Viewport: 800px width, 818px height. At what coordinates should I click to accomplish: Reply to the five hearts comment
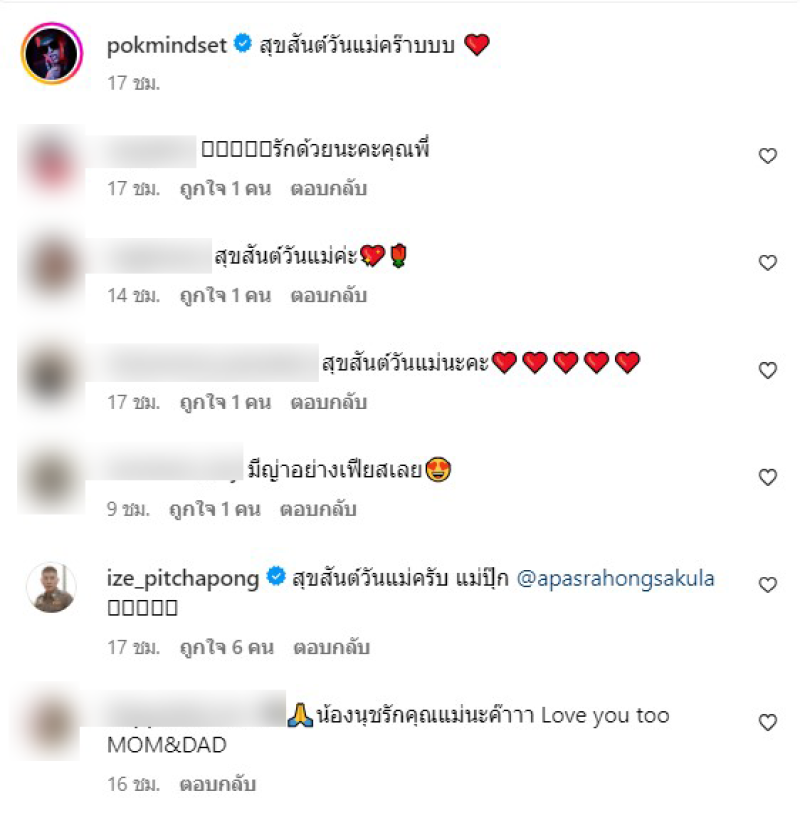coord(329,402)
